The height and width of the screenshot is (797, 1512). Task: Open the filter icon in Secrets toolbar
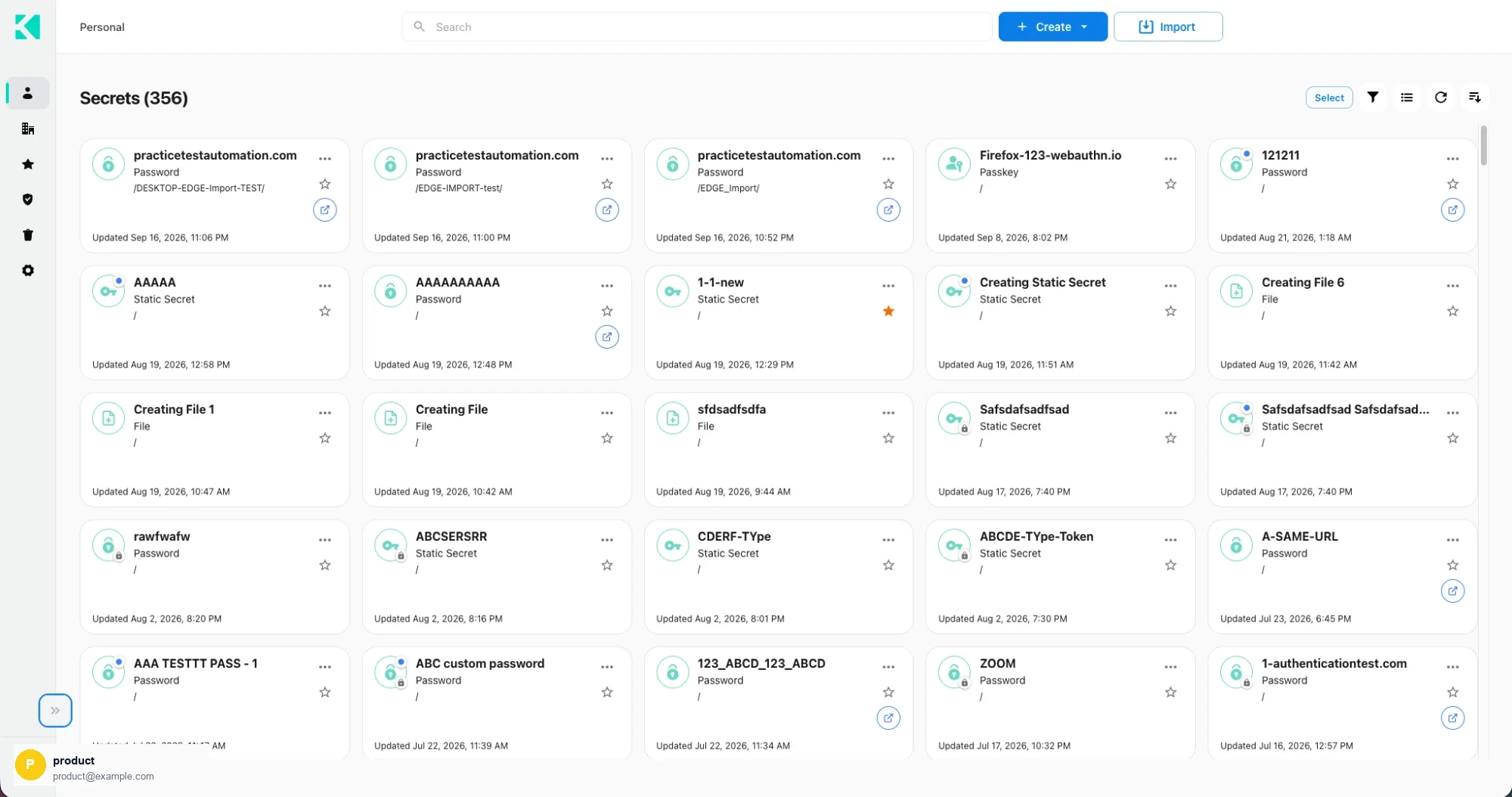pyautogui.click(x=1373, y=98)
